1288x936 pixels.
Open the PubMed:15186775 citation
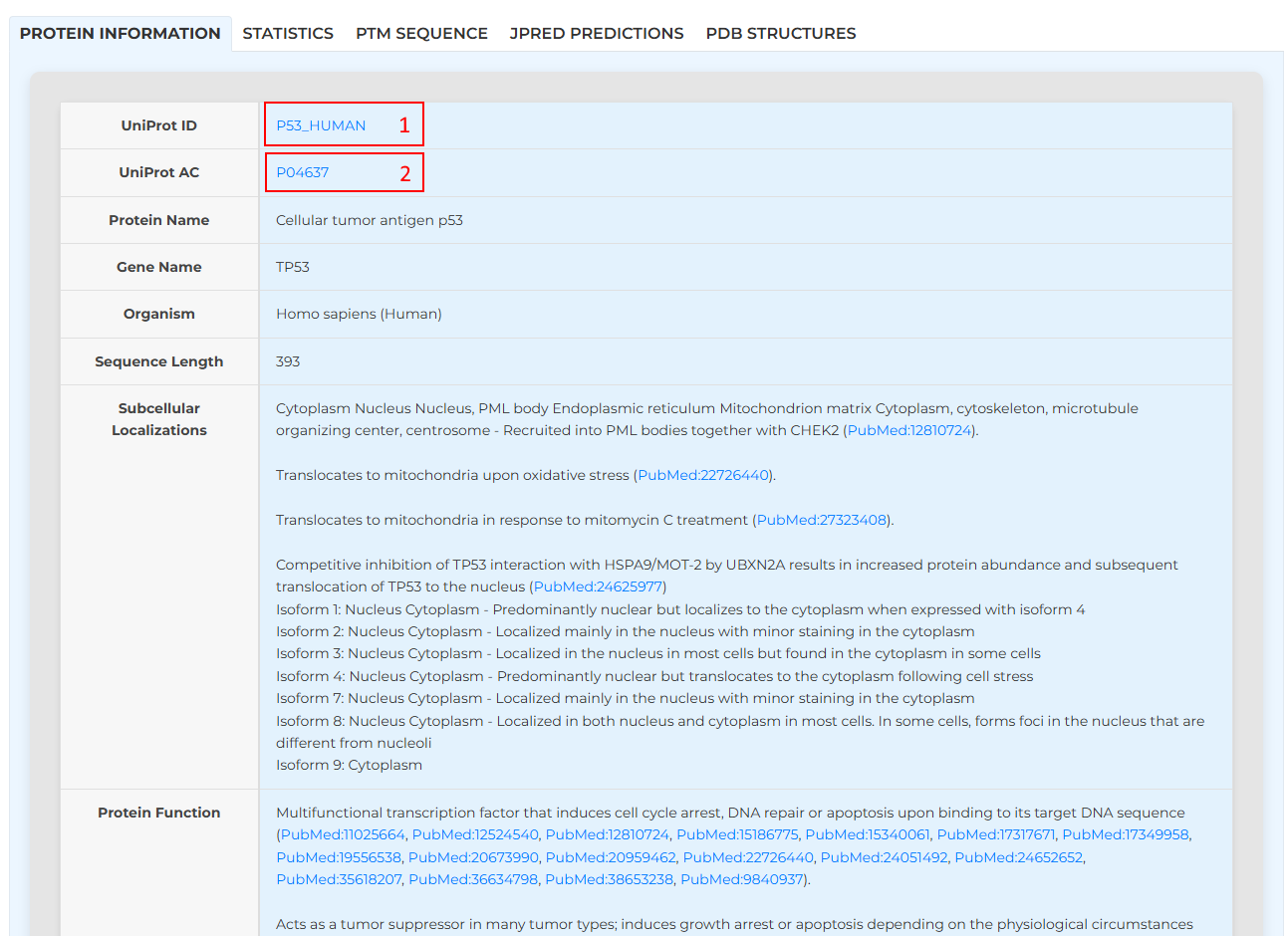coord(737,834)
